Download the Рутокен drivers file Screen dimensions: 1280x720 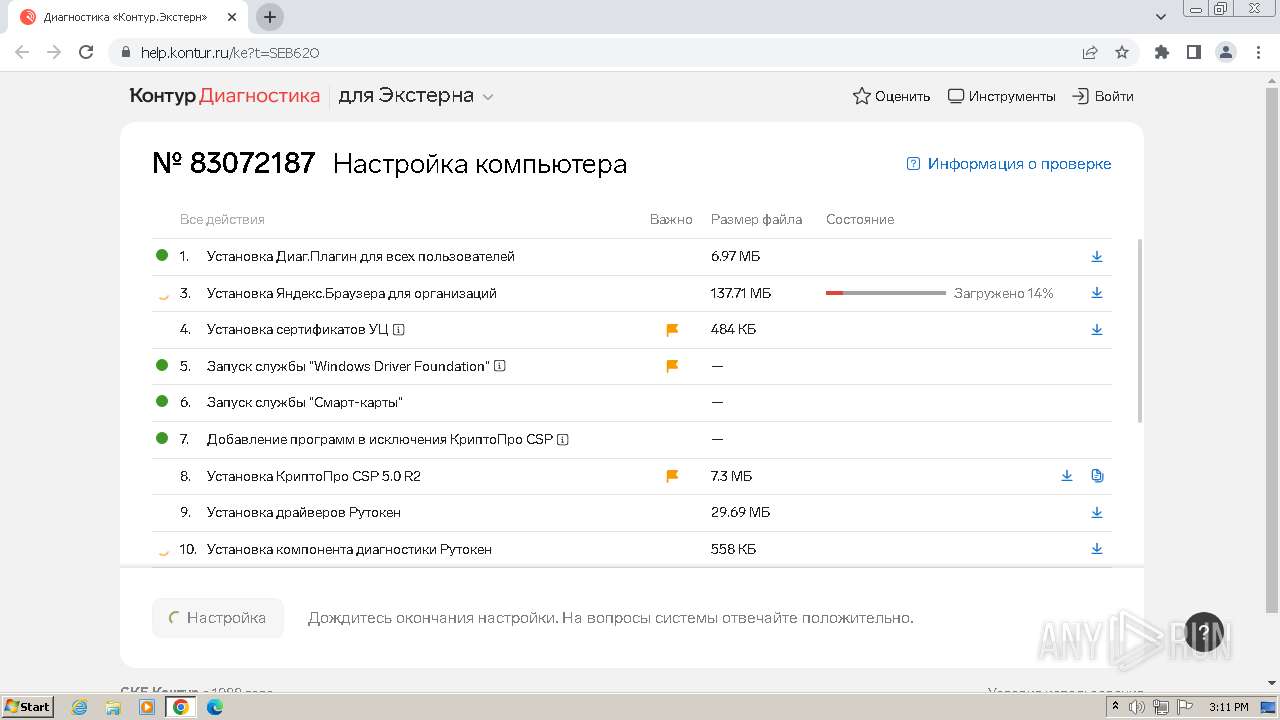[x=1096, y=513]
